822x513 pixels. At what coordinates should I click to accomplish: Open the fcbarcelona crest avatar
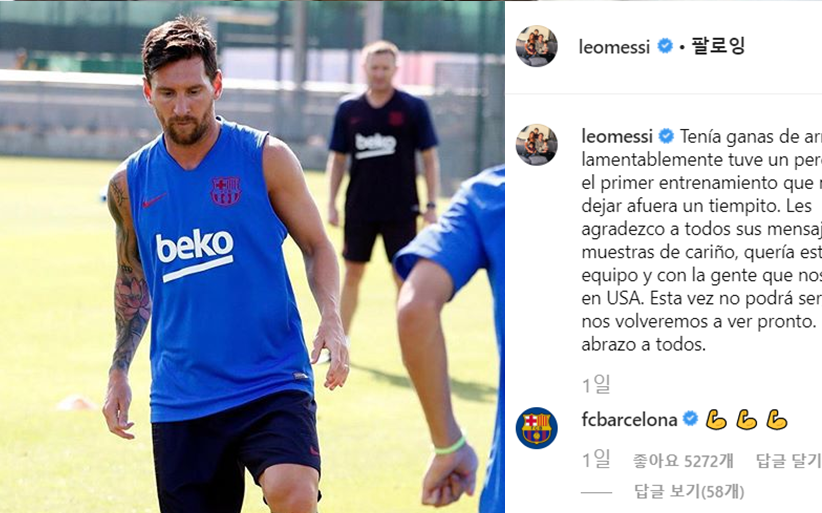pos(536,428)
